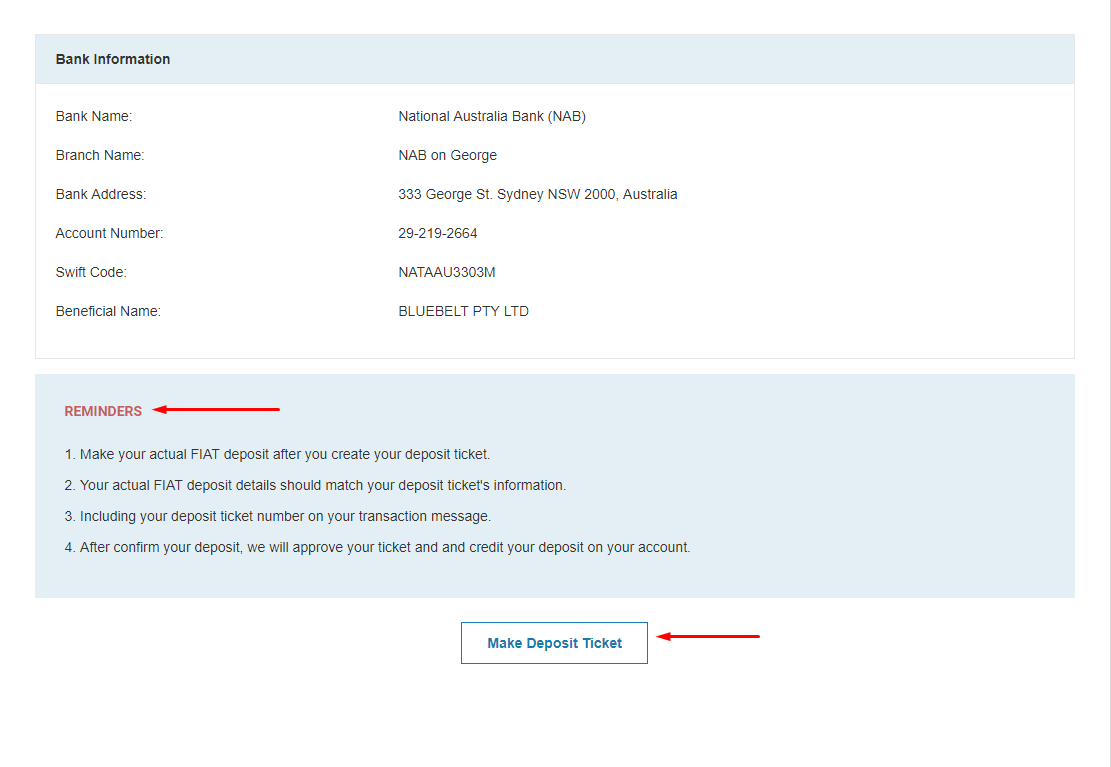This screenshot has height=767, width=1111.
Task: Select the Swift code NATAAU3303M
Action: [x=446, y=272]
